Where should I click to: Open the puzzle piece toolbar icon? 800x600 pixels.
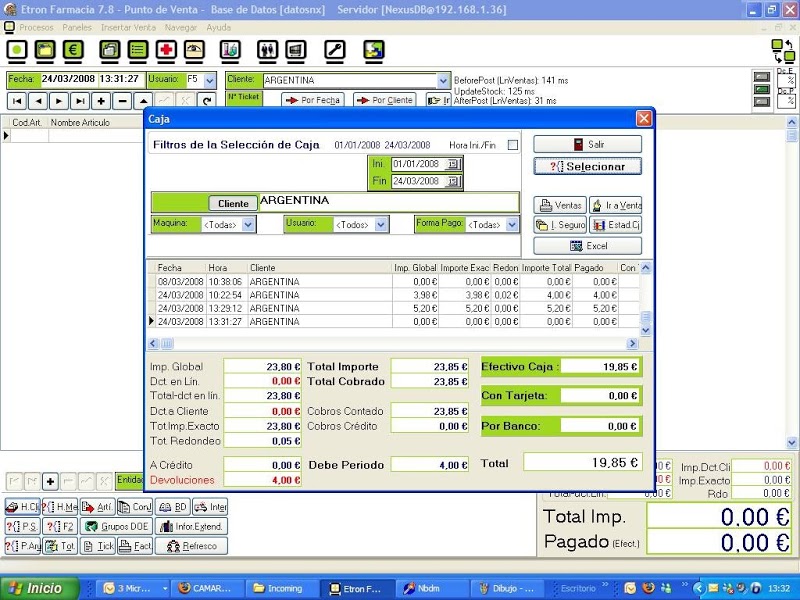(x=374, y=50)
